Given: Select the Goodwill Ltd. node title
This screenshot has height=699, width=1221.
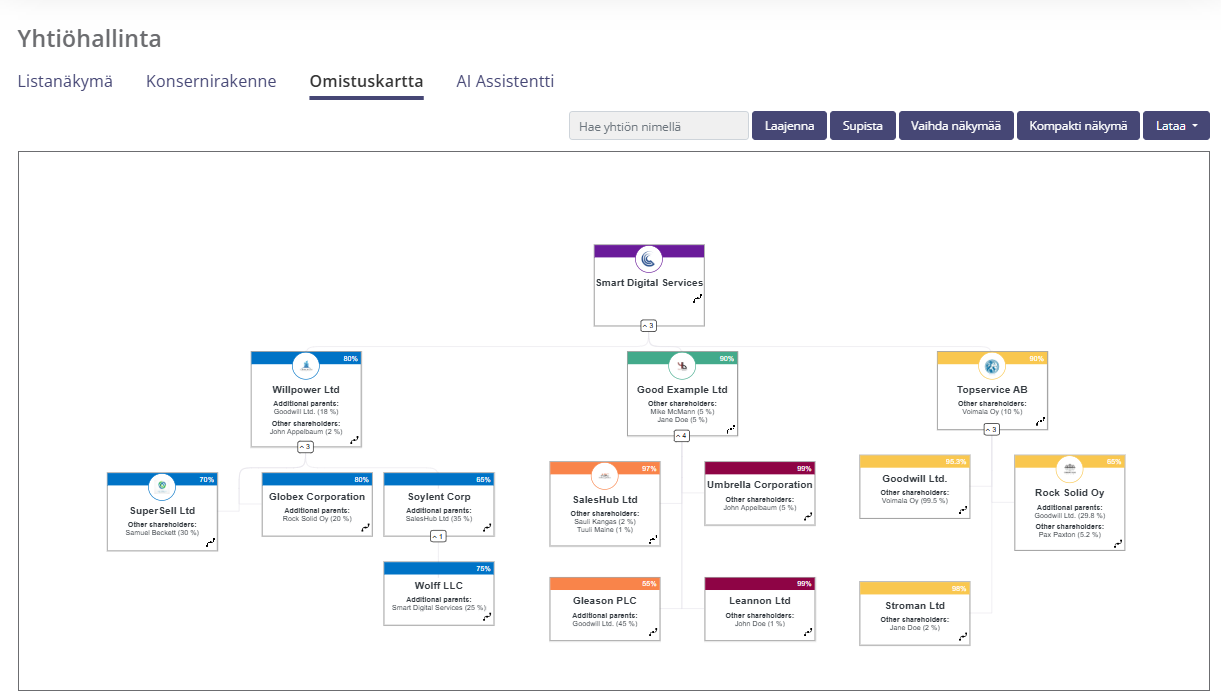Looking at the screenshot, I should click(x=915, y=479).
